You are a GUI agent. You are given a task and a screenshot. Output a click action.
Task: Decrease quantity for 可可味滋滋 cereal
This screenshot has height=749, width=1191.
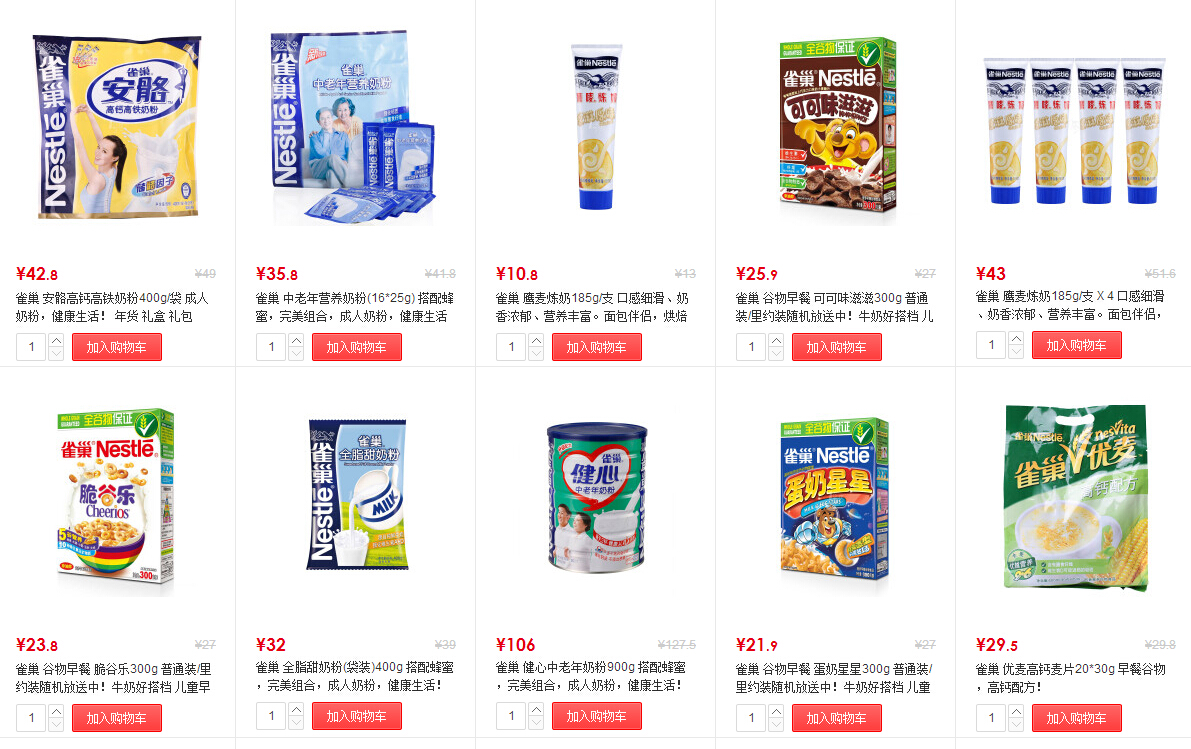776,353
